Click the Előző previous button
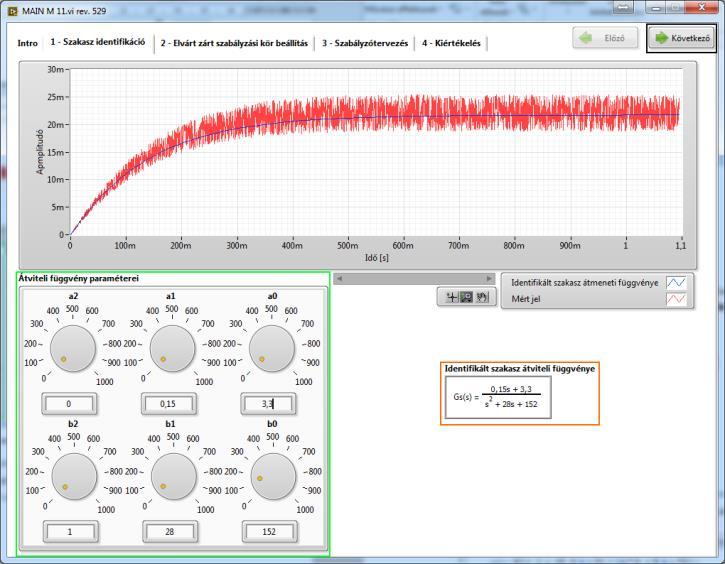Viewport: 725px width, 564px height. (605, 38)
